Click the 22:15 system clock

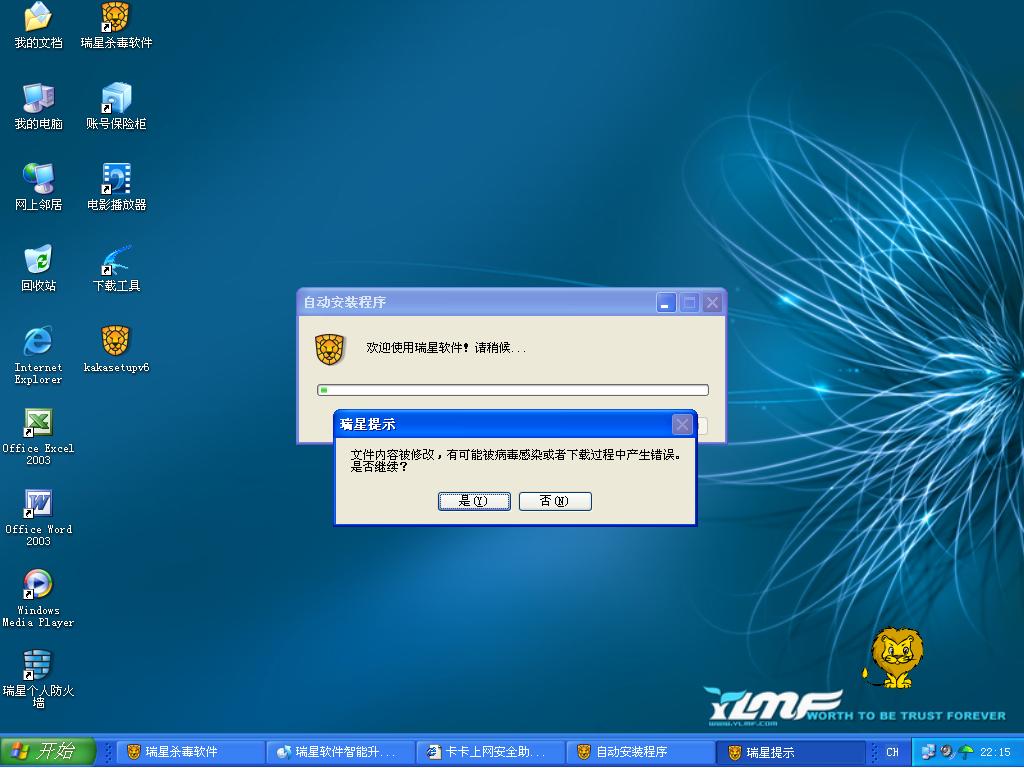click(995, 752)
